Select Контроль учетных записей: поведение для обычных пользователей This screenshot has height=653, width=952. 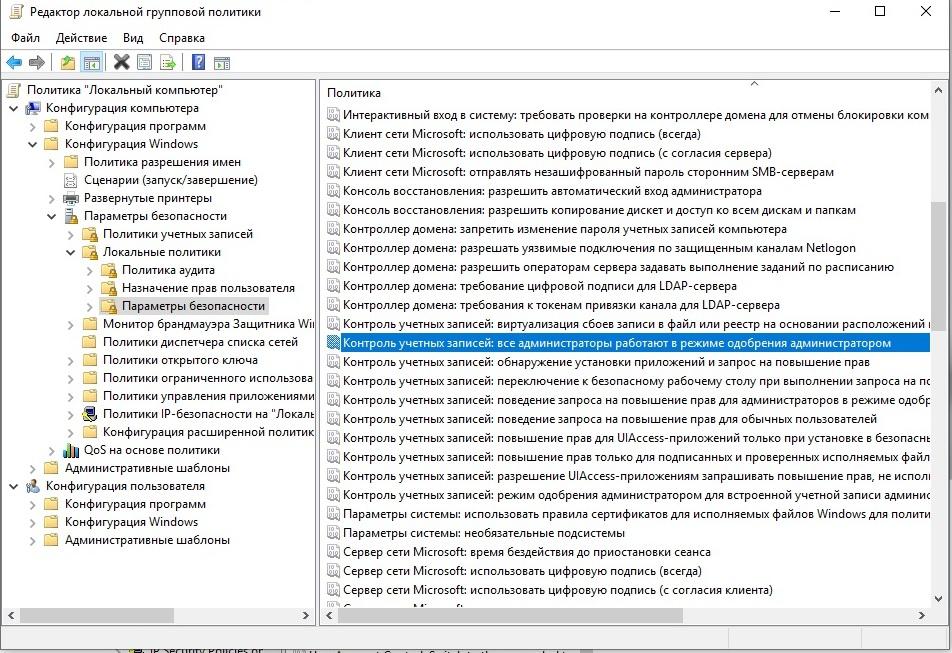pos(610,419)
